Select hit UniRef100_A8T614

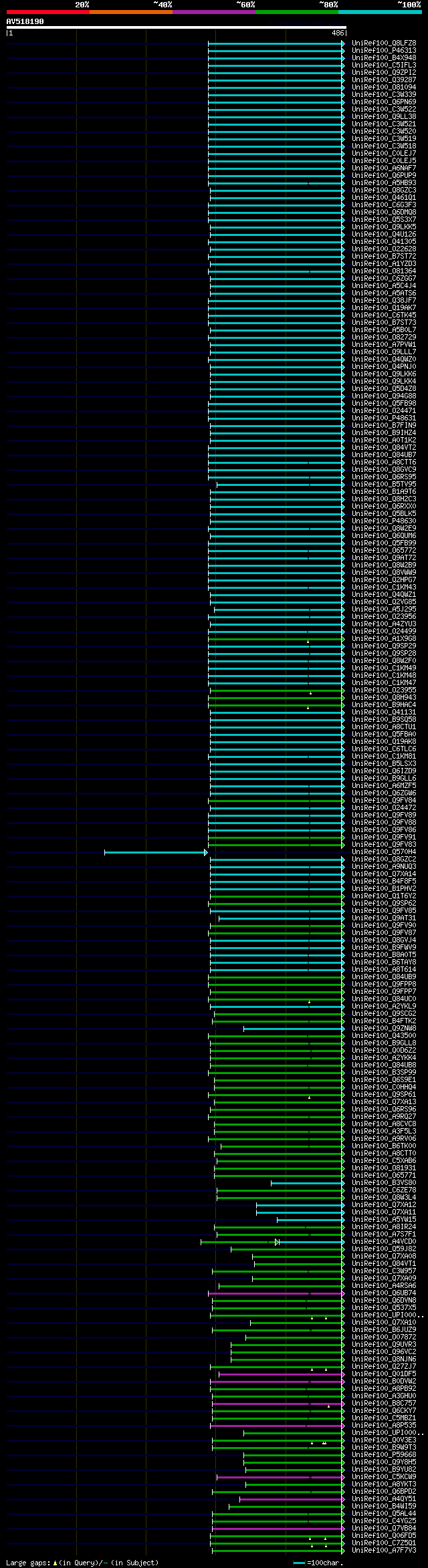tap(384, 970)
